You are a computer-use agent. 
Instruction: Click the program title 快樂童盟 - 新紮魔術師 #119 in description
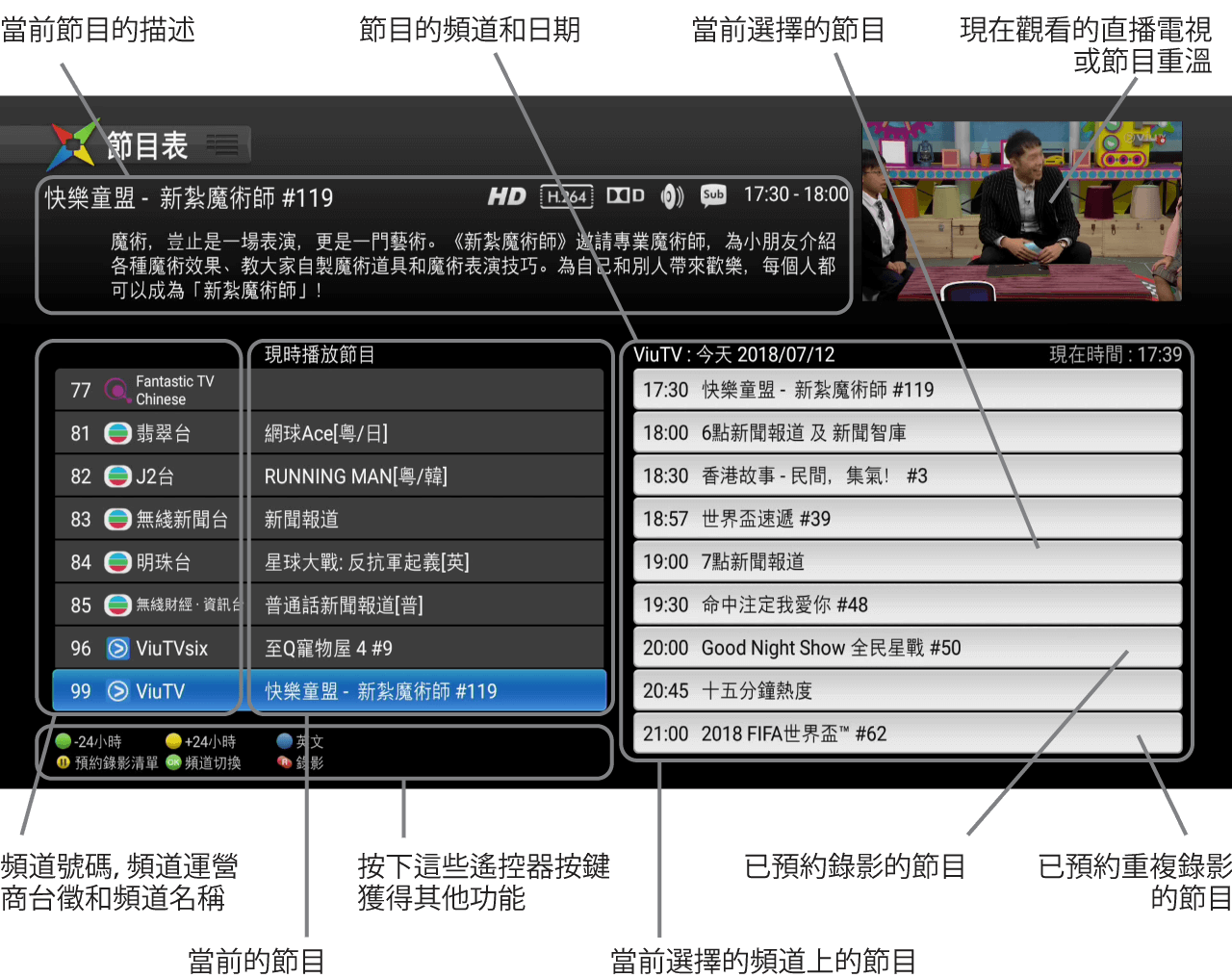click(189, 198)
